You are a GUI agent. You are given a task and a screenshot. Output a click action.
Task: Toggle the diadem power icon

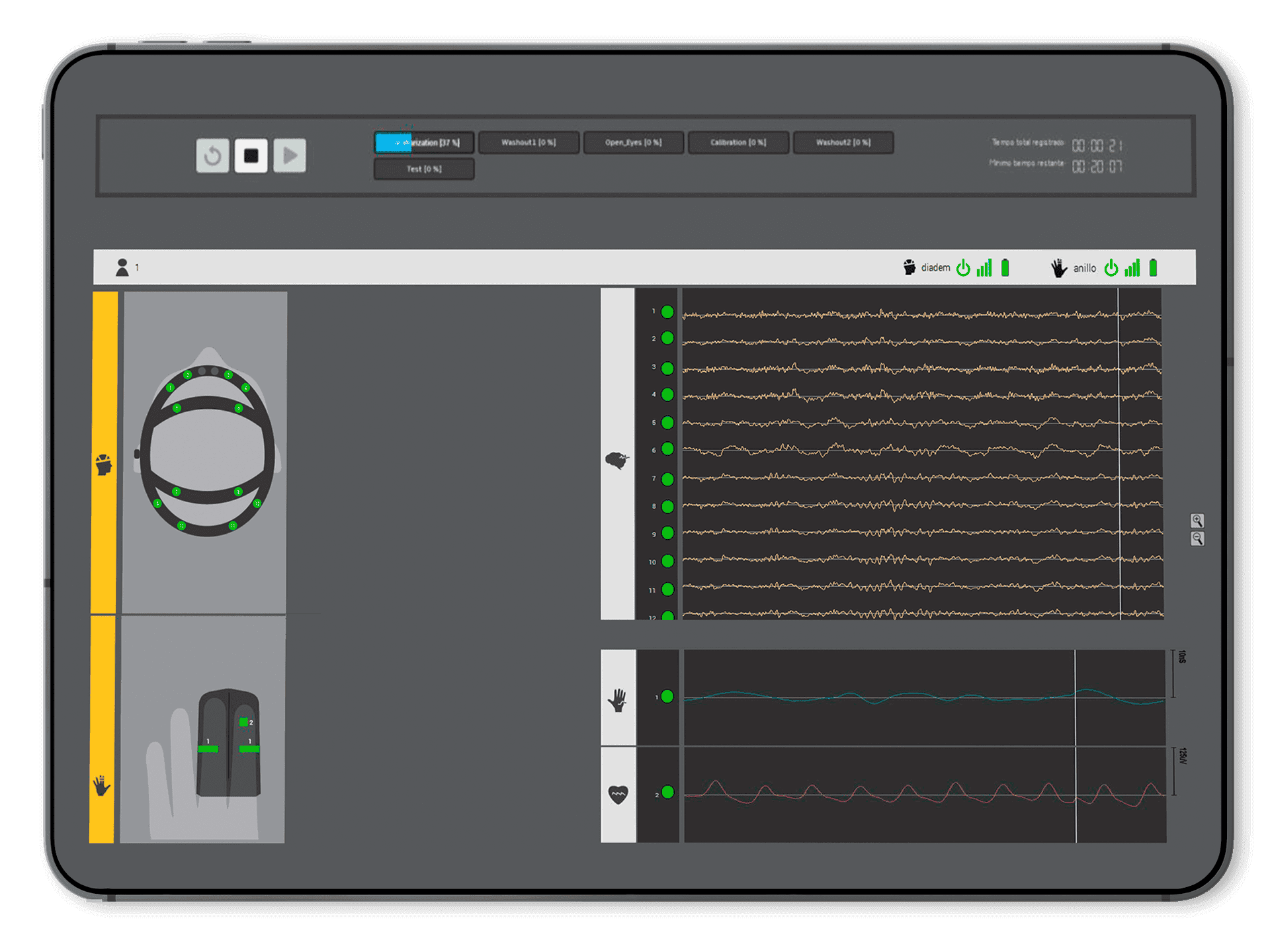pyautogui.click(x=963, y=268)
